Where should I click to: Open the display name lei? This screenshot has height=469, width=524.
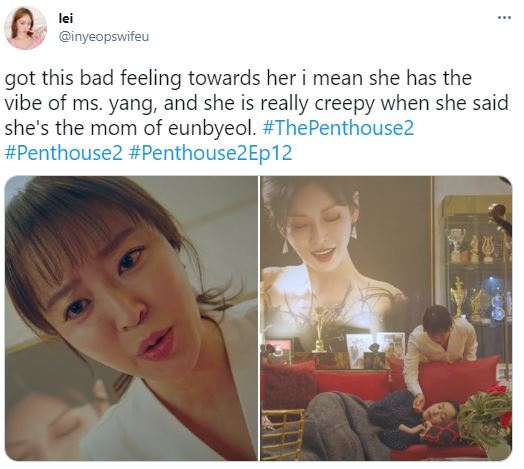[66, 18]
